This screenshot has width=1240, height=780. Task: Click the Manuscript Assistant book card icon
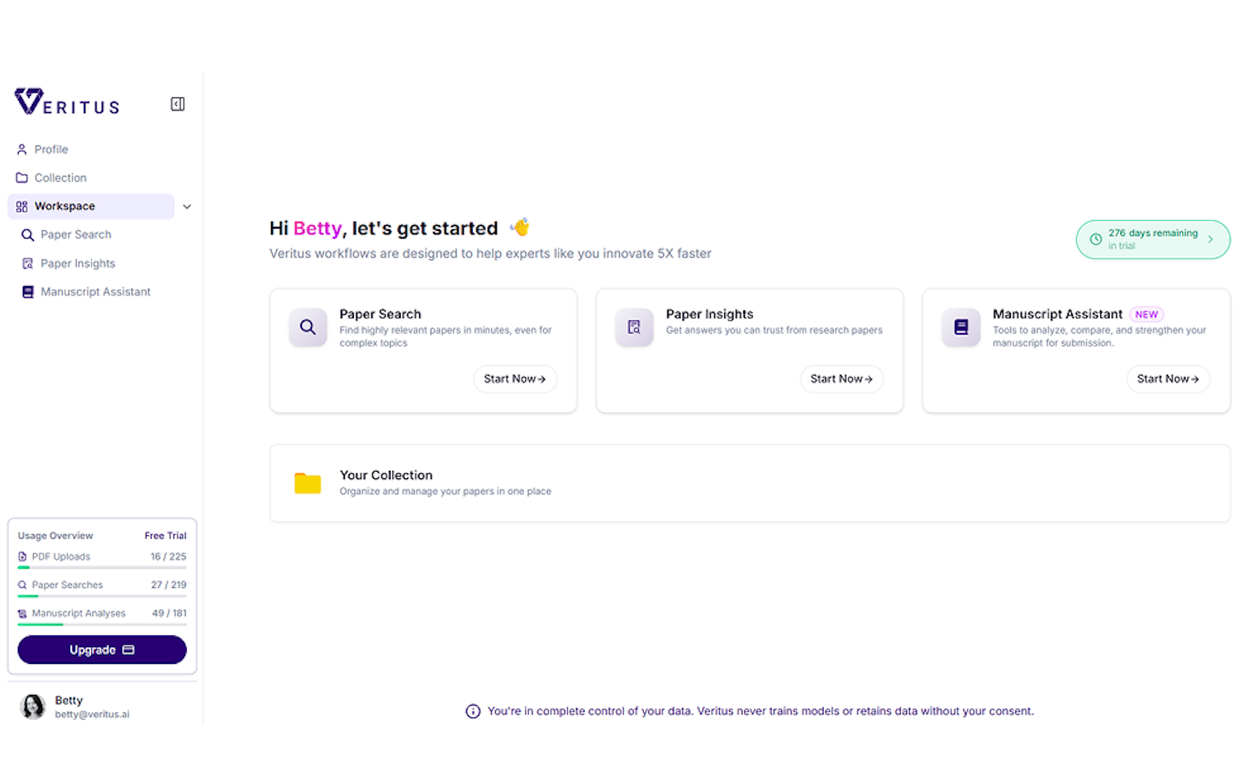pos(961,327)
